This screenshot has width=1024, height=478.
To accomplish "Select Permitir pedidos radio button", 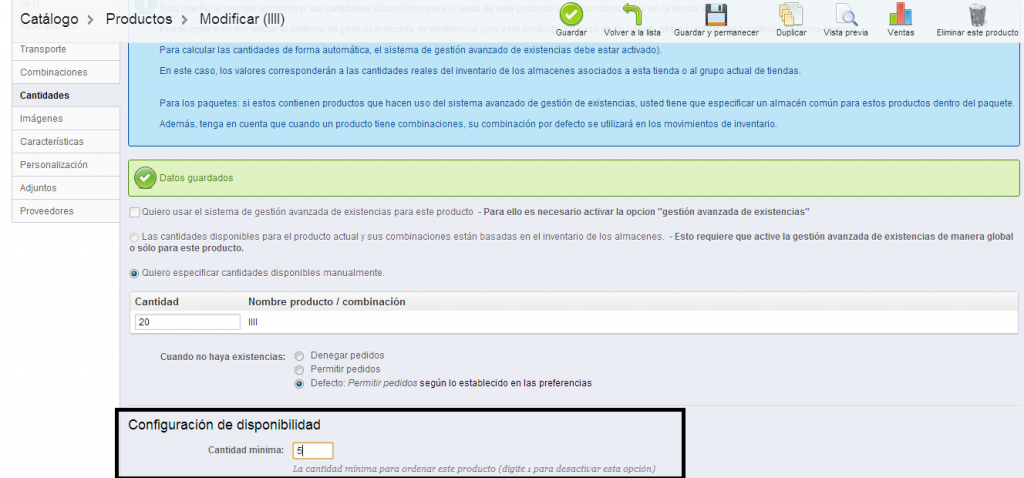I will [299, 369].
